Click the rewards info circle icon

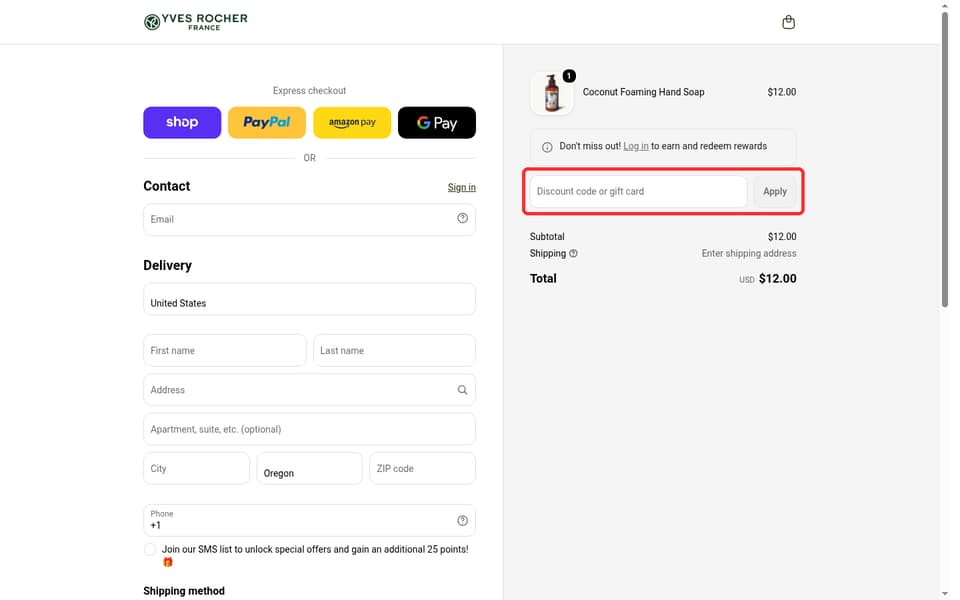[547, 147]
